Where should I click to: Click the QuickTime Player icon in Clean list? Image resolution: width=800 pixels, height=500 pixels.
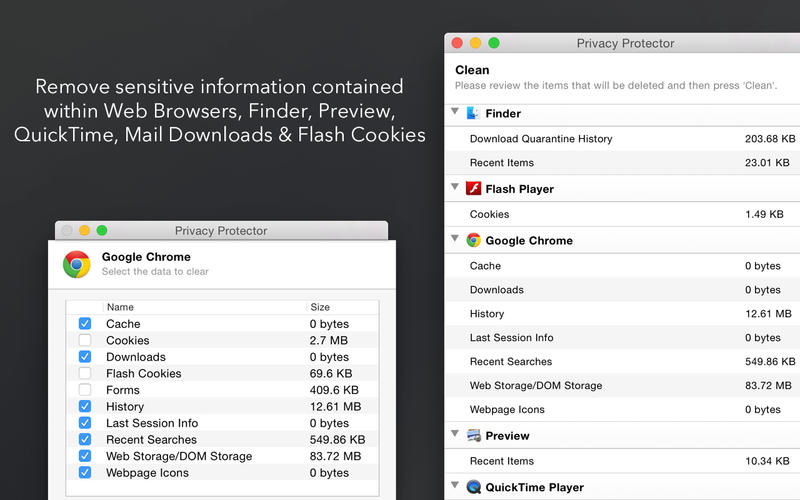[473, 487]
